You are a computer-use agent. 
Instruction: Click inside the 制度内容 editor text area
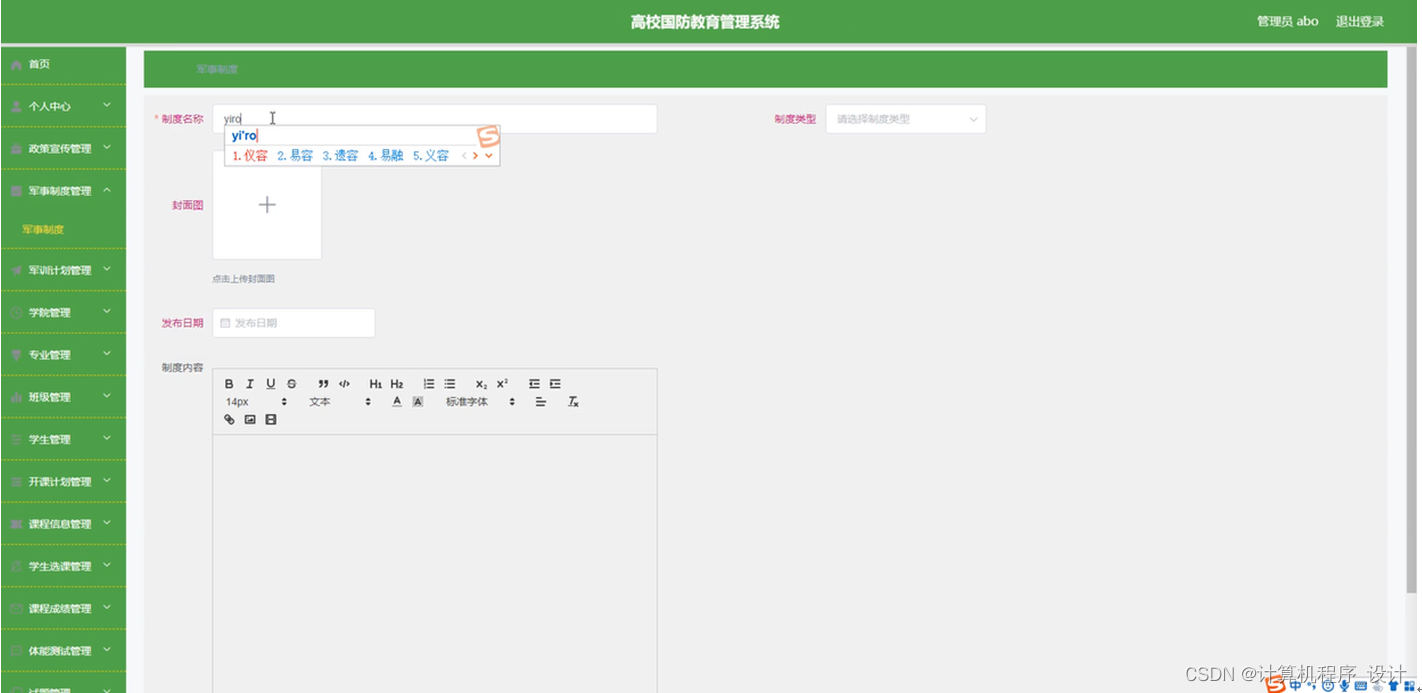tap(435, 563)
